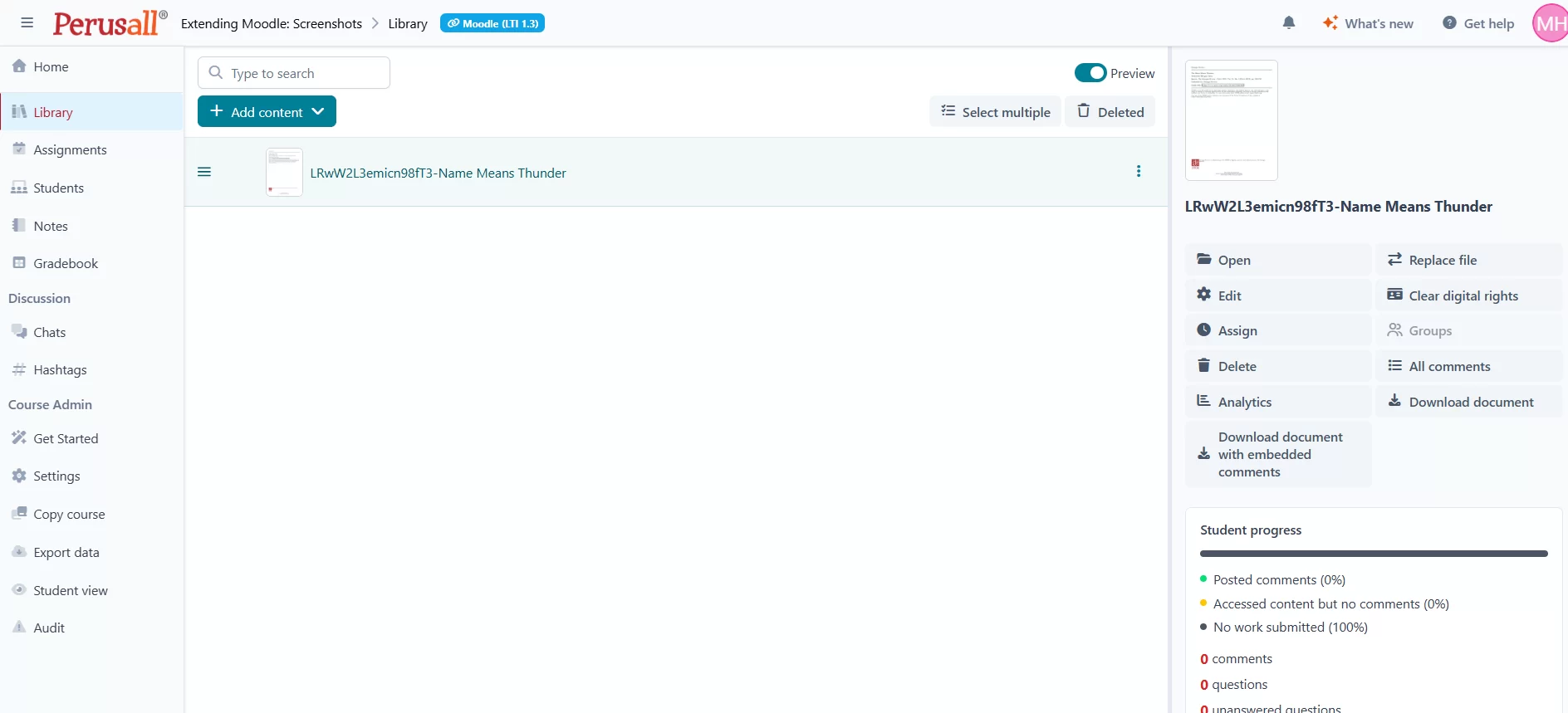Click the notifications bell icon
Image resolution: width=1568 pixels, height=713 pixels.
pyautogui.click(x=1288, y=23)
